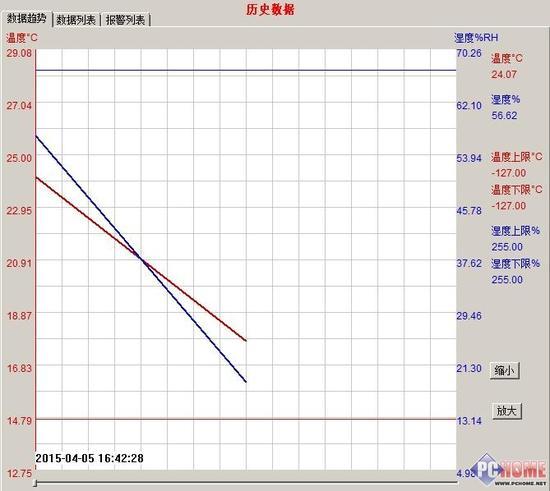Click the timestamp 2015-04-05 16:42:28
This screenshot has width=550, height=491.
(x=89, y=458)
